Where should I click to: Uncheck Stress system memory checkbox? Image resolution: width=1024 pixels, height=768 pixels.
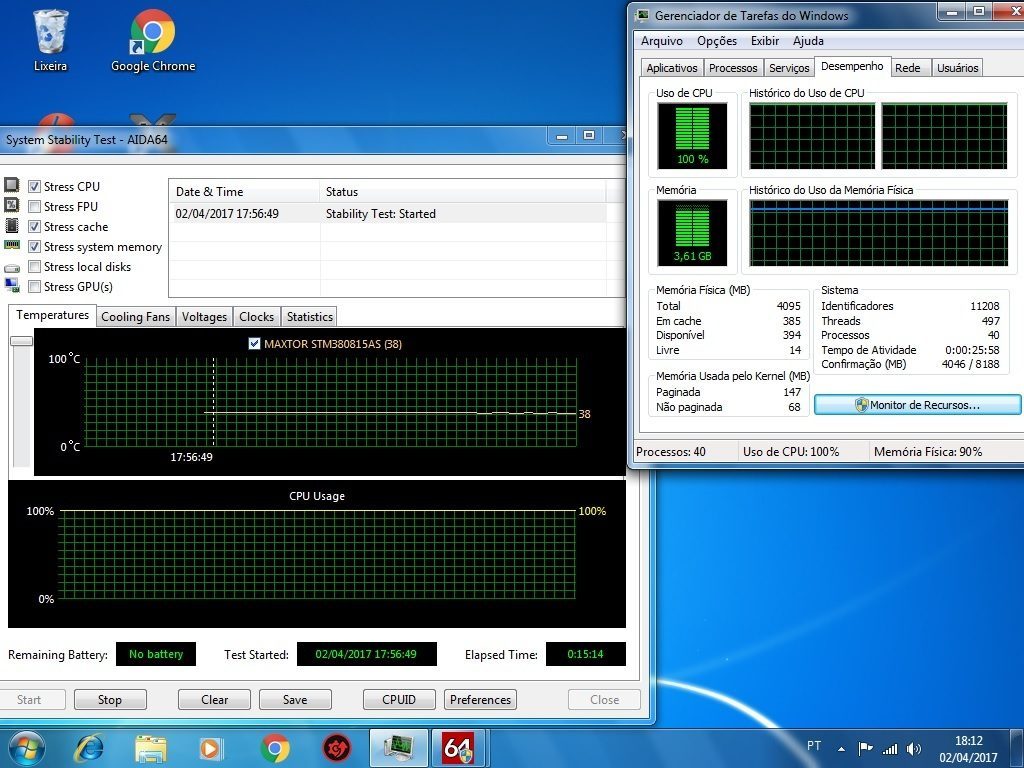tap(35, 247)
